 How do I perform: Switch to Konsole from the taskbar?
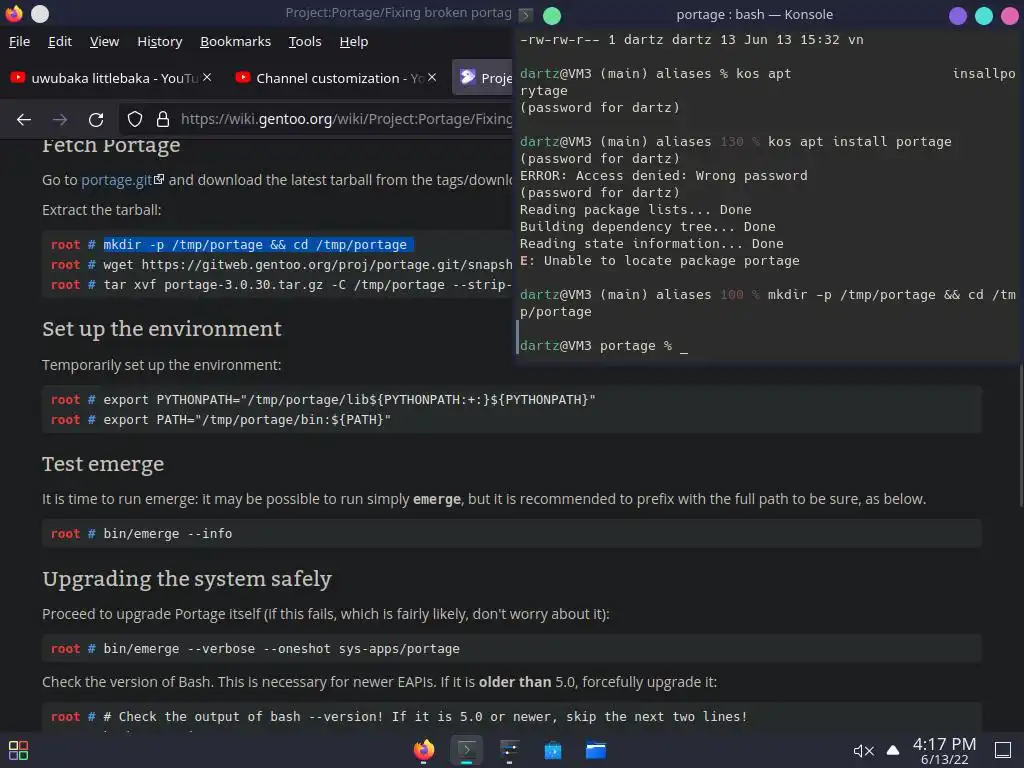(x=466, y=750)
